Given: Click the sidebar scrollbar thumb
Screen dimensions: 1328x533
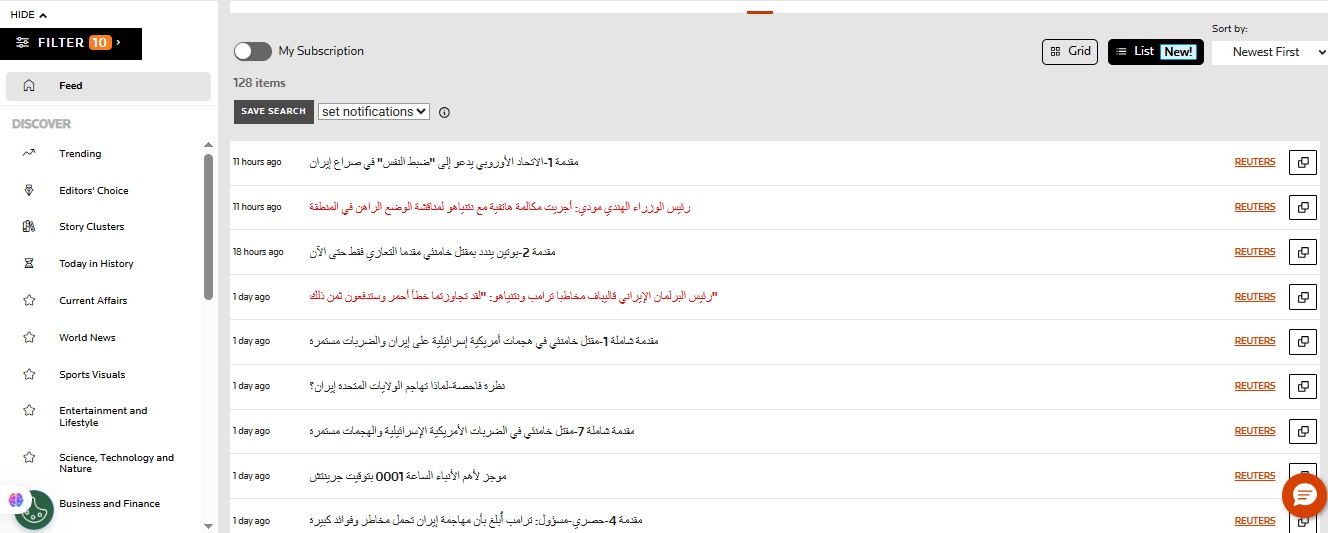Looking at the screenshot, I should [x=208, y=226].
